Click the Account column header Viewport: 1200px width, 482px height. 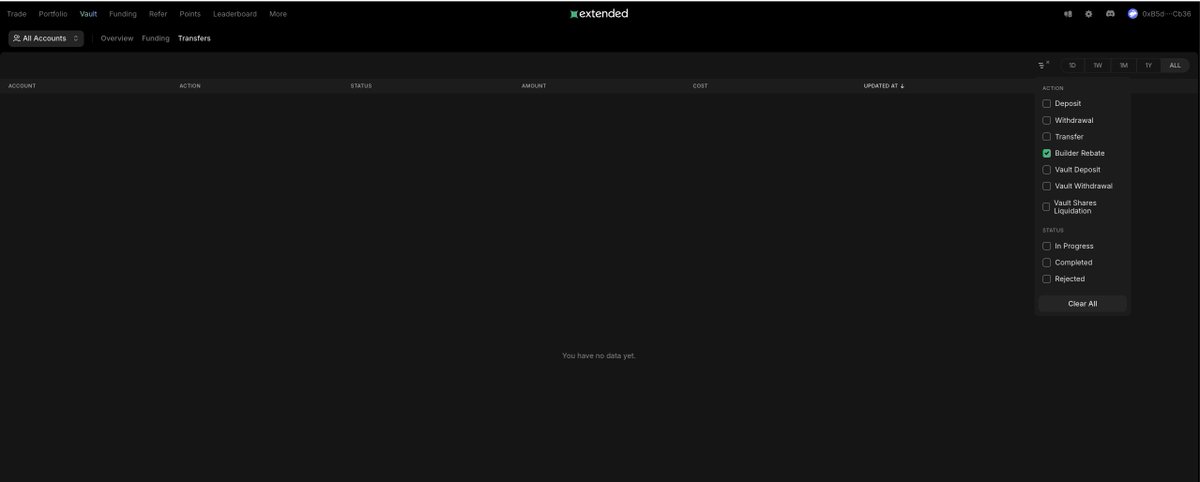coord(22,86)
